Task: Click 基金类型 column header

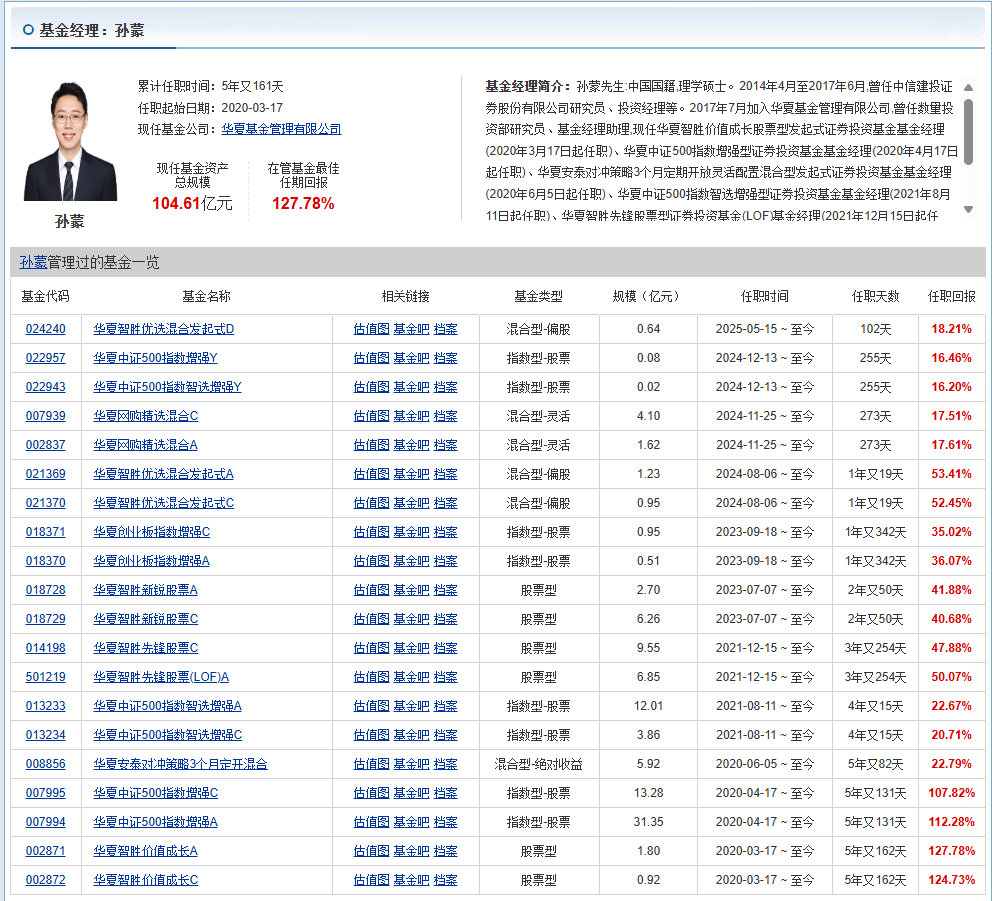Action: point(538,296)
